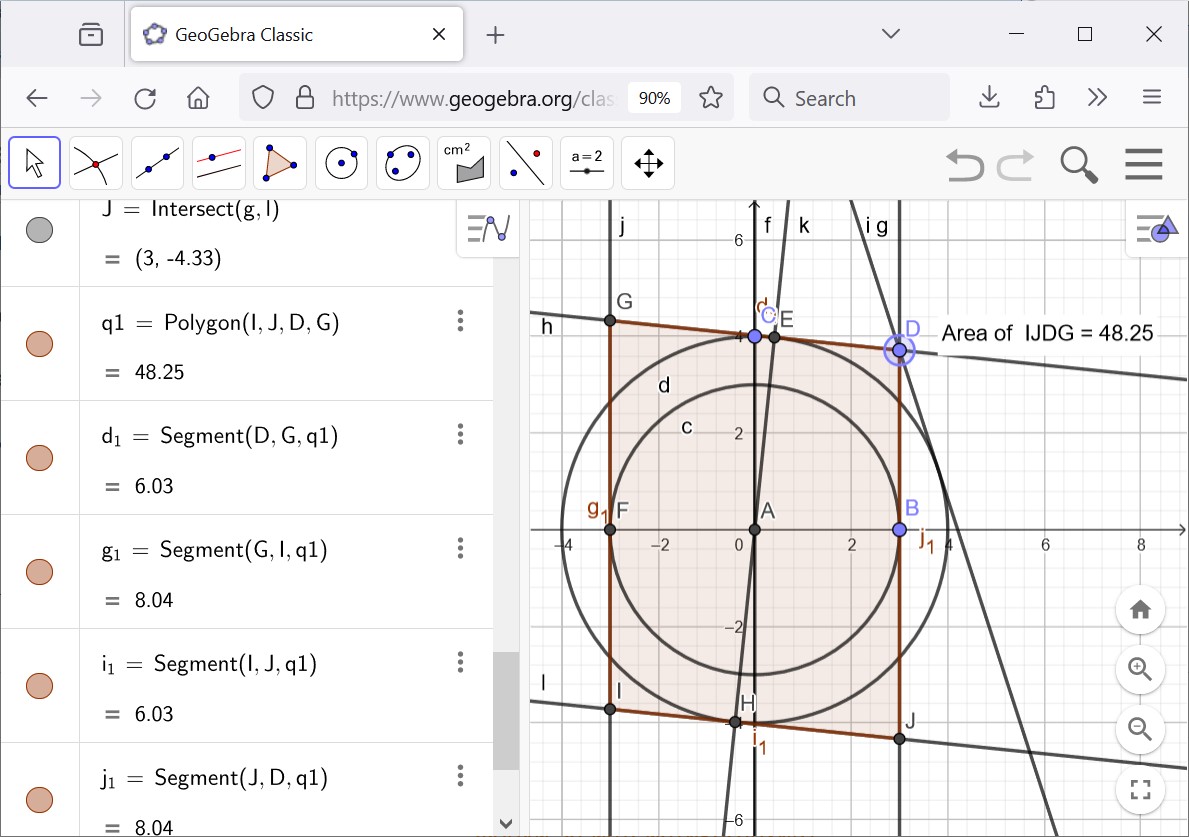This screenshot has width=1189, height=837.
Task: Go back to the previous page
Action: [x=36, y=98]
